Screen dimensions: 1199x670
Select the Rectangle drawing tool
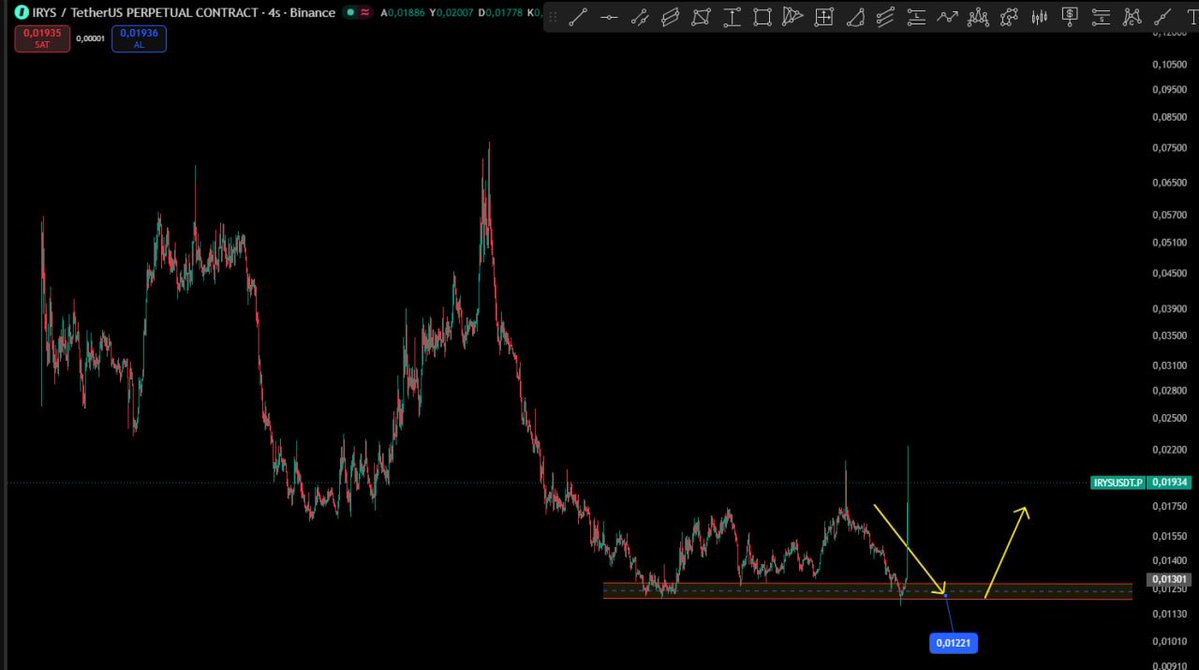762,17
